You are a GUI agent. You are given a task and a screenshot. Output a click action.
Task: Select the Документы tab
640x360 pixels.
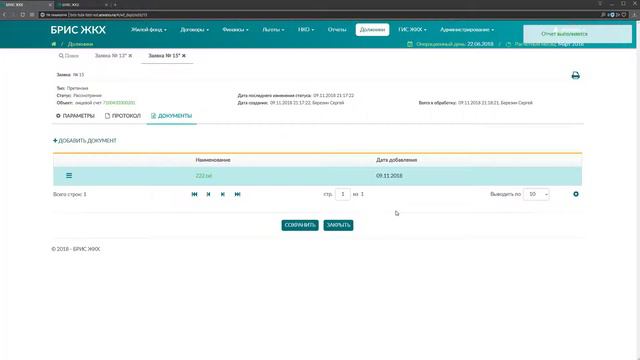click(x=171, y=116)
